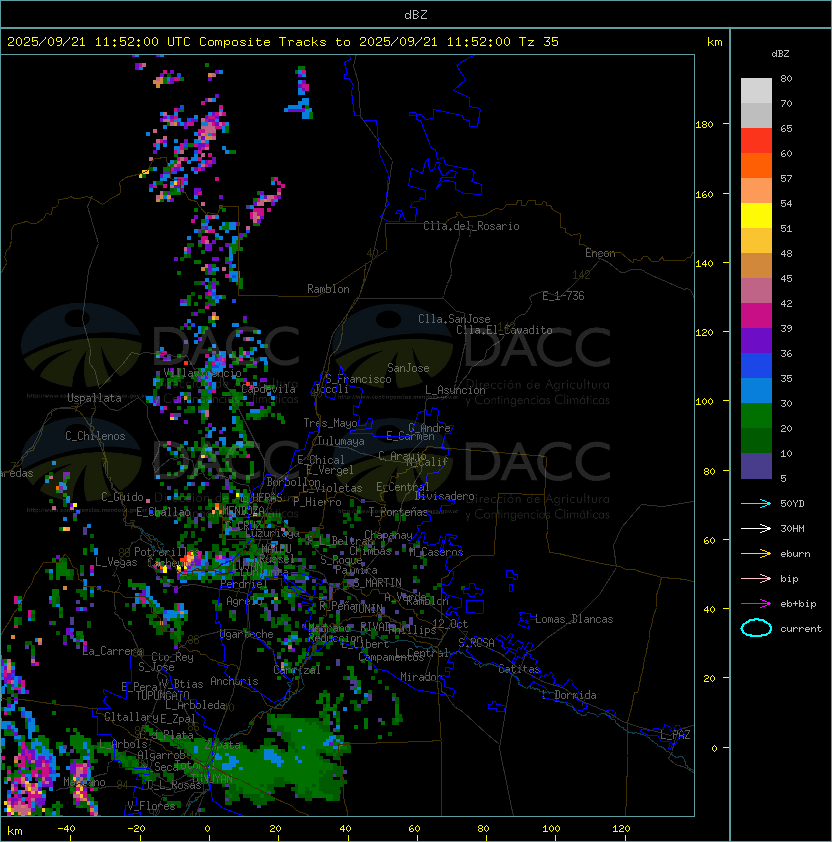The height and width of the screenshot is (842, 832).
Task: Click the 'Lomas_Blancas' map label
Action: [x=574, y=619]
